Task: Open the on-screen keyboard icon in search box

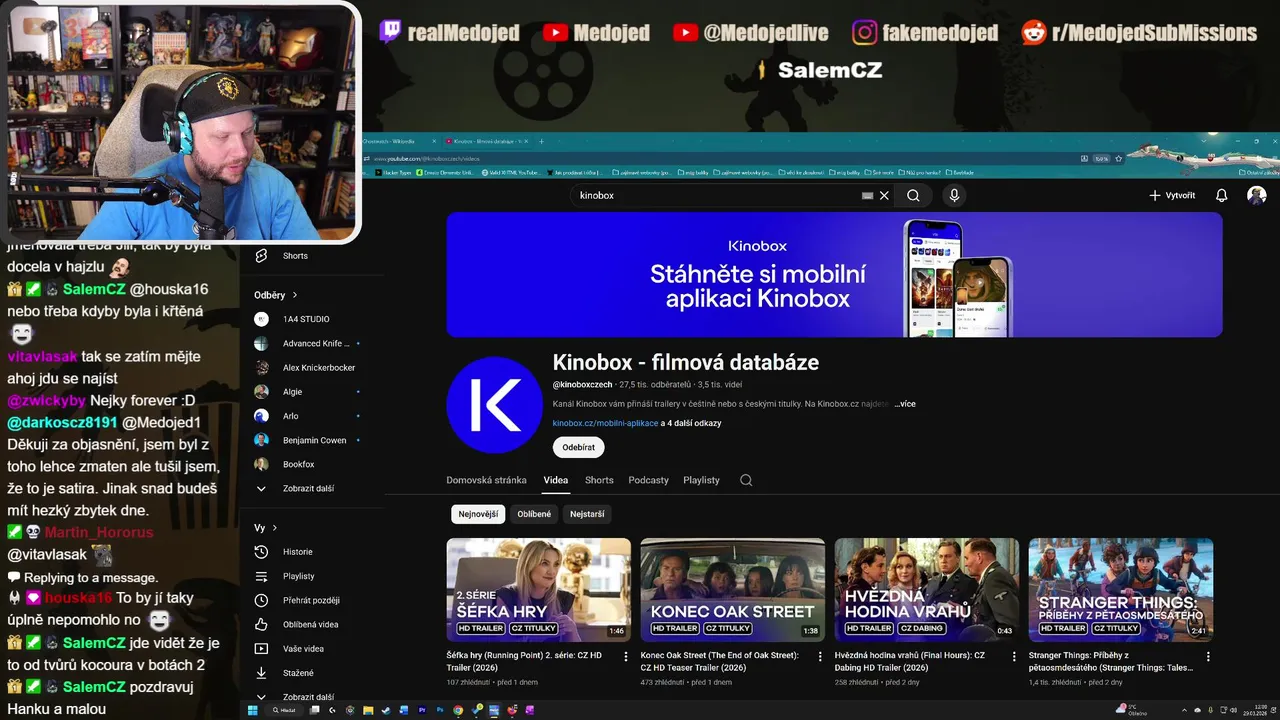Action: 867,196
